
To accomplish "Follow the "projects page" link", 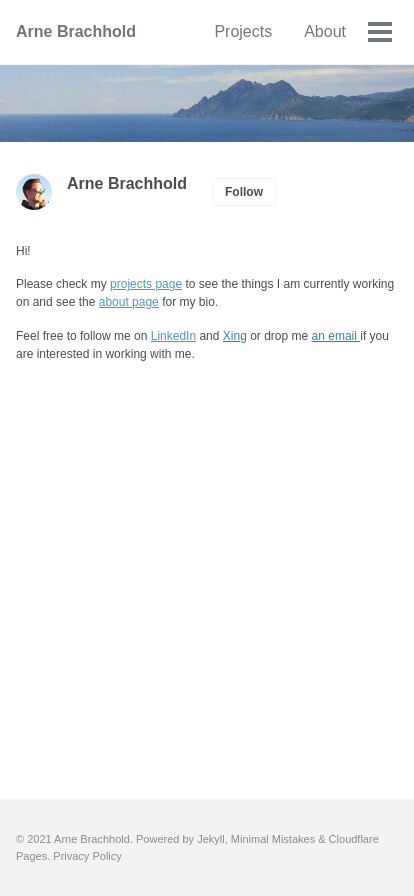I will (146, 284).
